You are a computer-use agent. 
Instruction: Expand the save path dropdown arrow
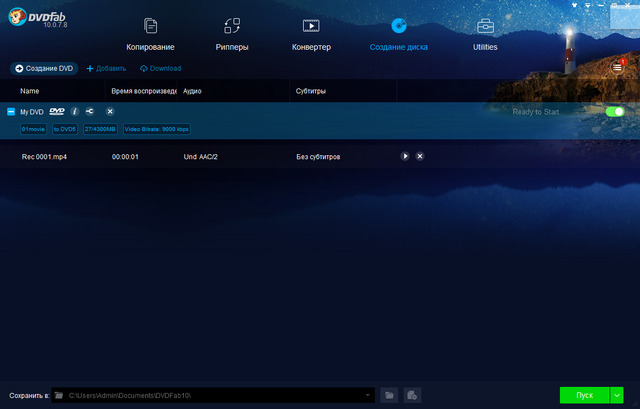[x=367, y=395]
